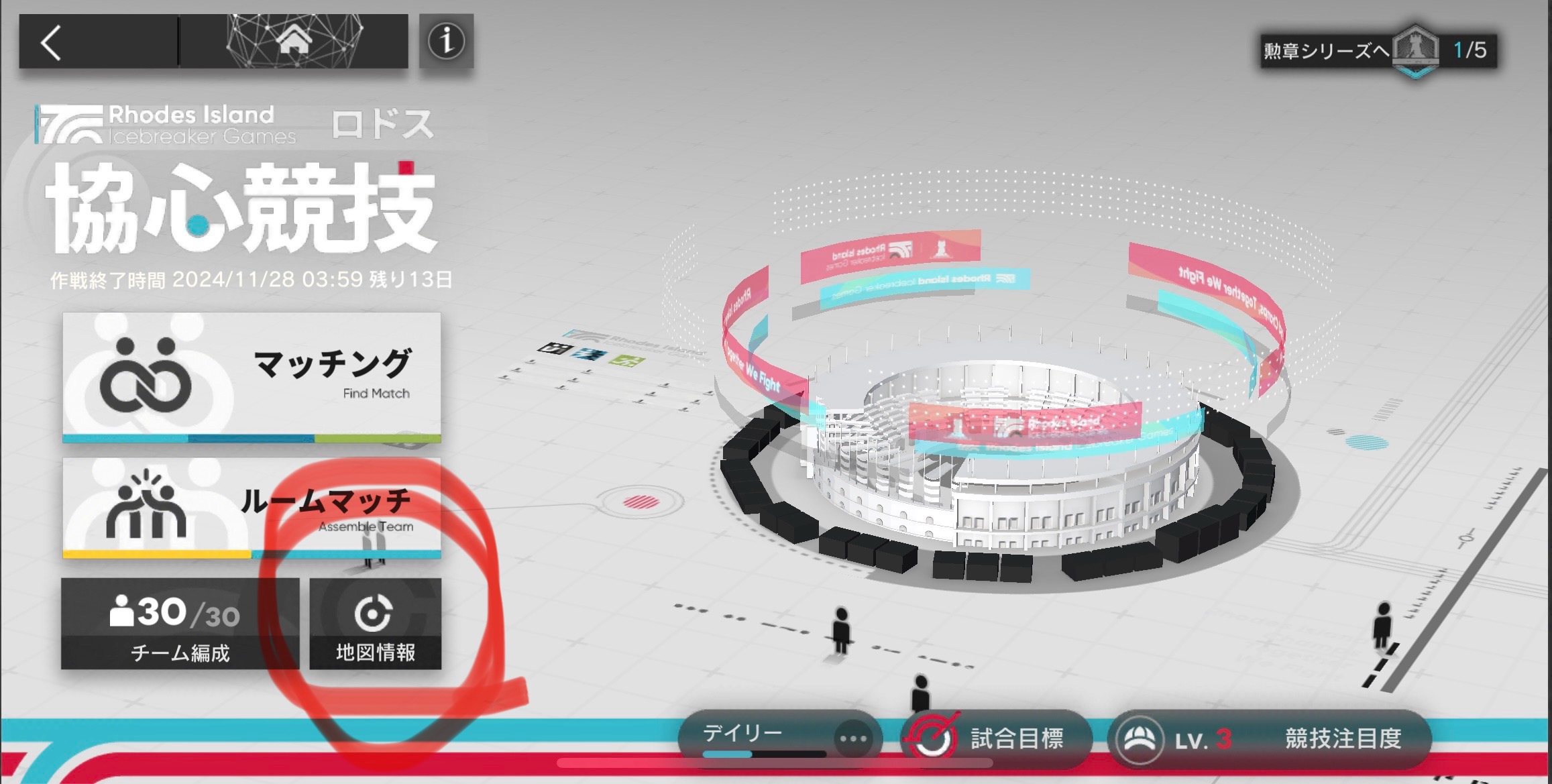Expand デイリー three-dots menu
Viewport: 1552px width, 784px height.
click(x=853, y=739)
